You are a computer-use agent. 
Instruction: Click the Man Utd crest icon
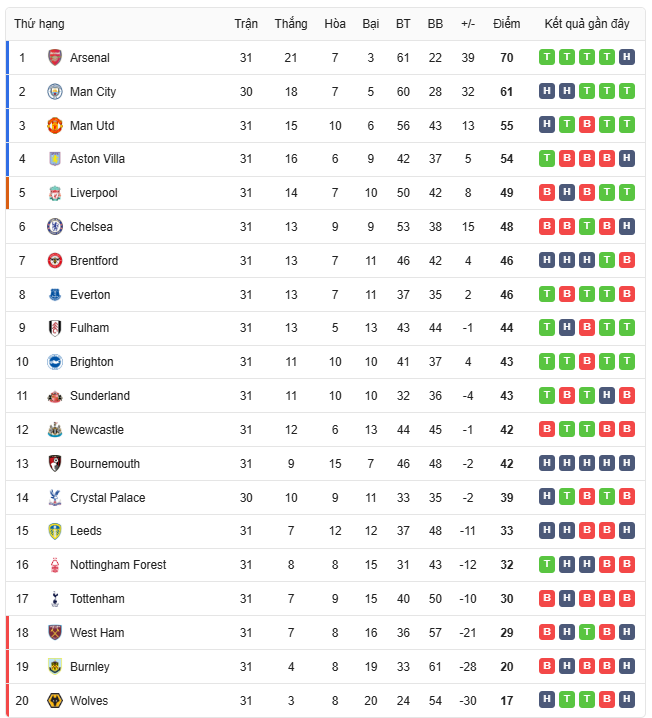(x=55, y=126)
